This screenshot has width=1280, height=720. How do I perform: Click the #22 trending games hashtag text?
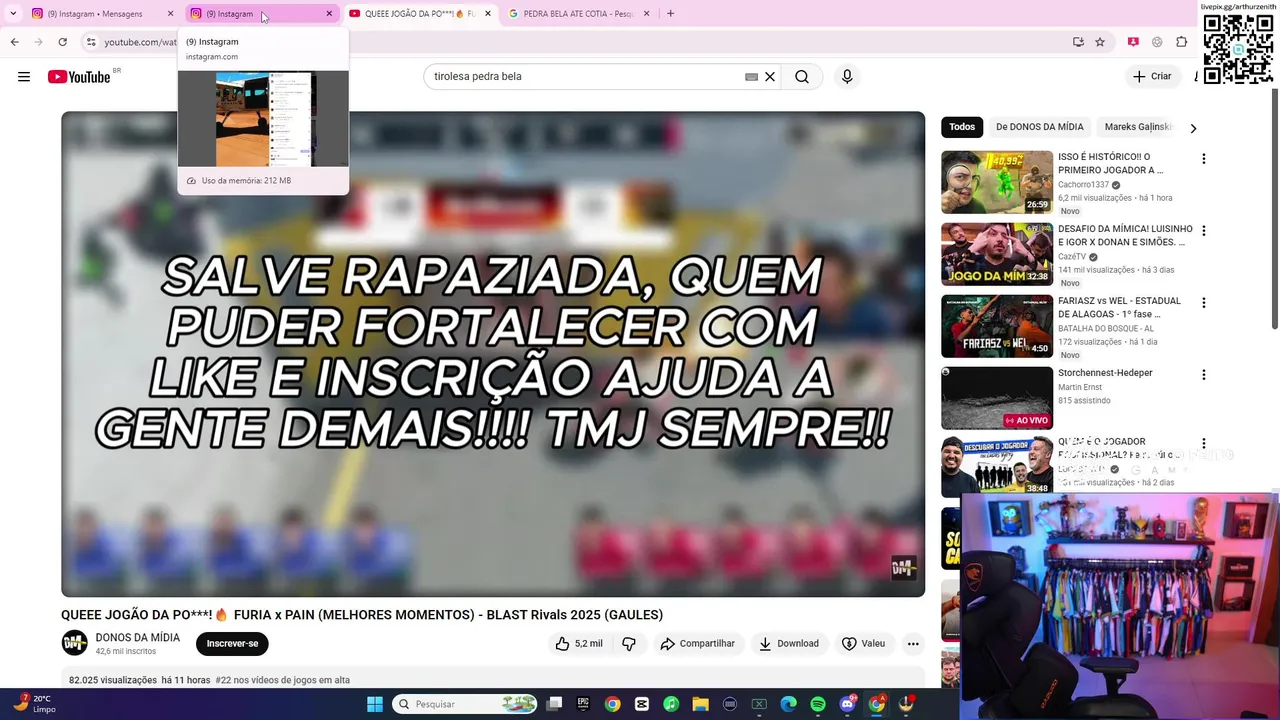click(x=283, y=680)
